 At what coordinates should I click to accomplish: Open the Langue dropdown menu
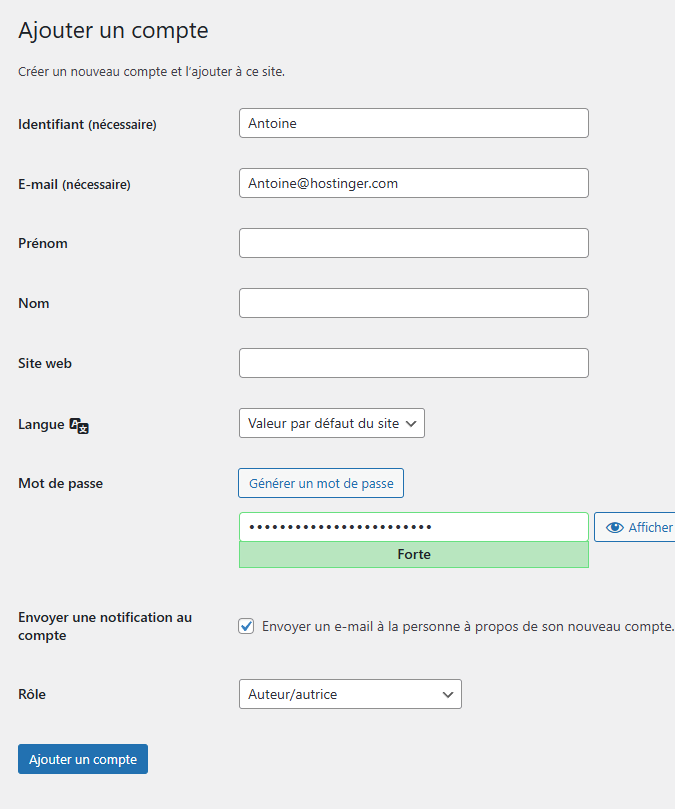pos(332,423)
